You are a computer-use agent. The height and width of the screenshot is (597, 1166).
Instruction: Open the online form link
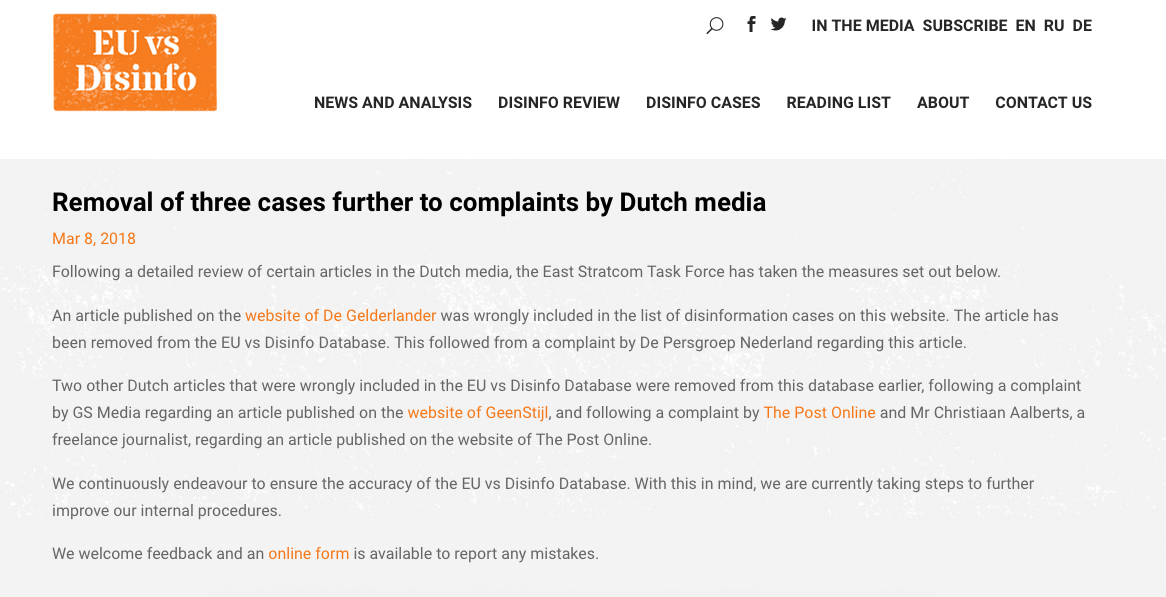pyautogui.click(x=308, y=554)
